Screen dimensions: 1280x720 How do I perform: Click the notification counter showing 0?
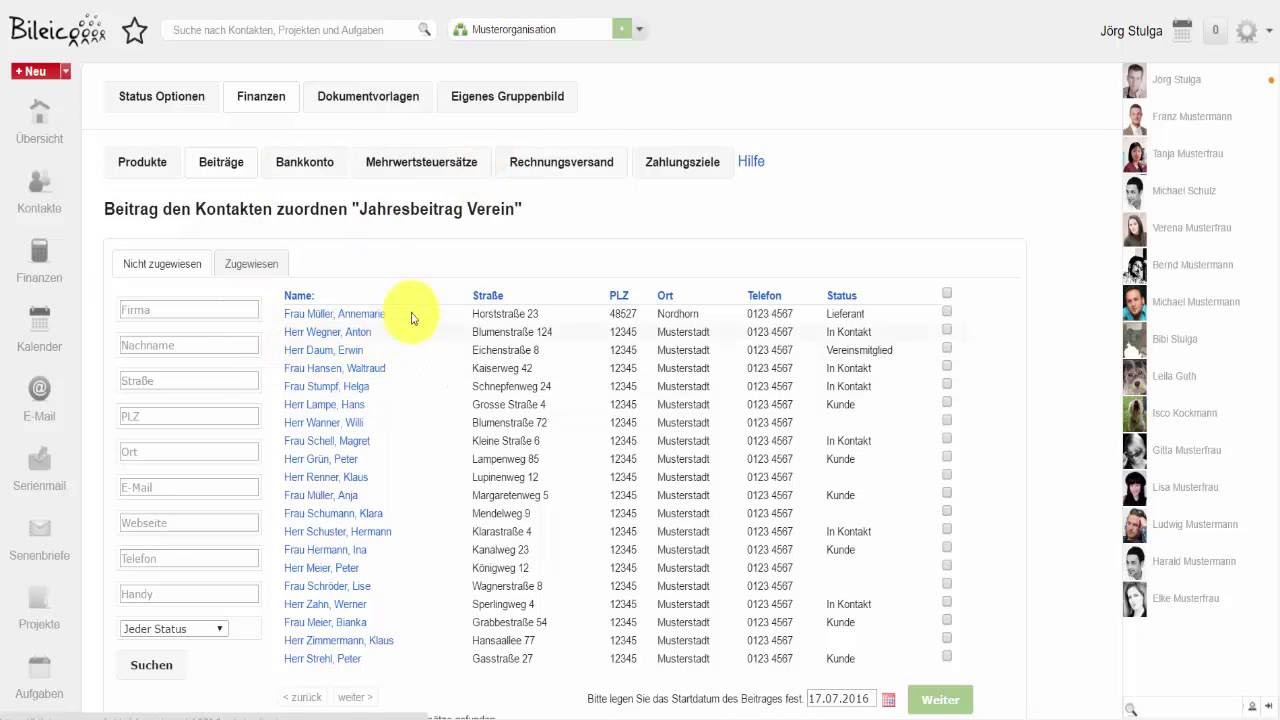pos(1215,31)
